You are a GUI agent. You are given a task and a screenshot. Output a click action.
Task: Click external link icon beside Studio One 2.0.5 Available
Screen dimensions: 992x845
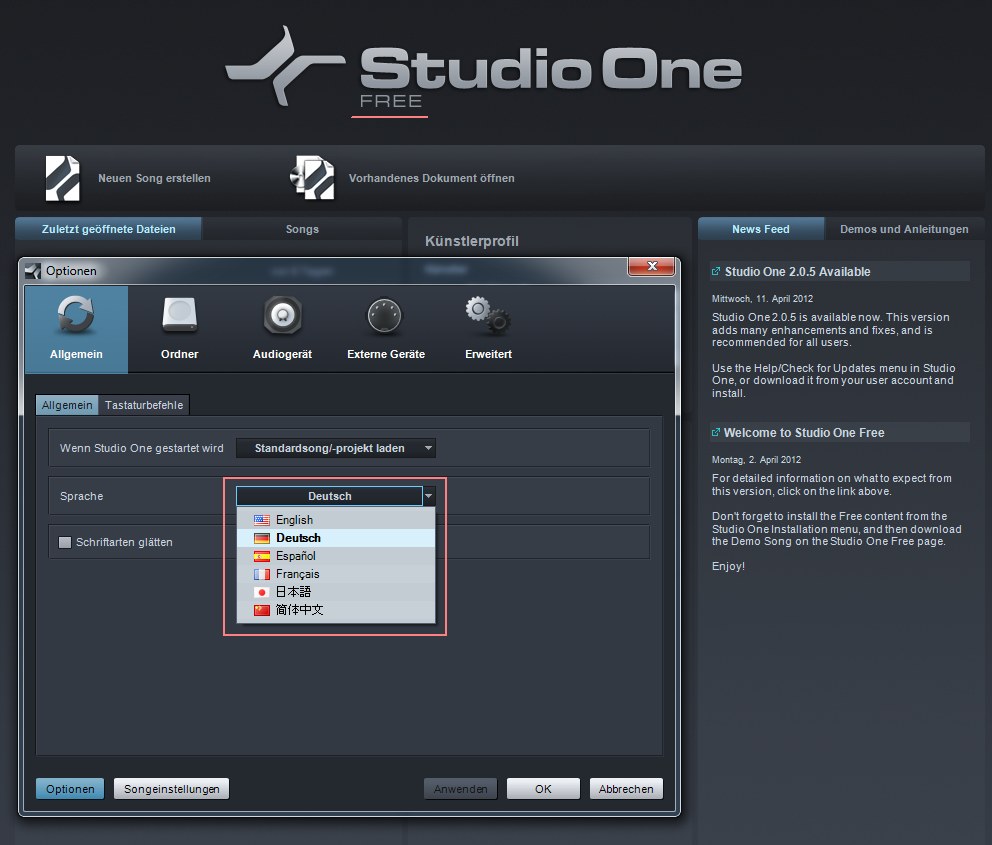click(x=716, y=271)
